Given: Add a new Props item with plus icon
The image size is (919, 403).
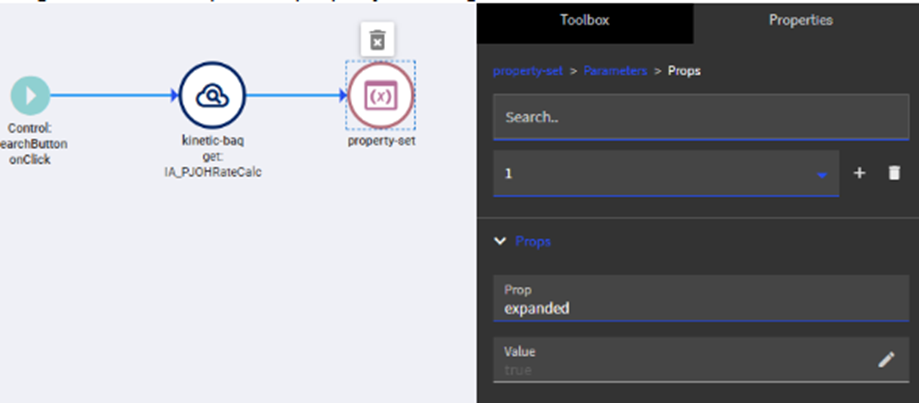Looking at the screenshot, I should click(859, 173).
